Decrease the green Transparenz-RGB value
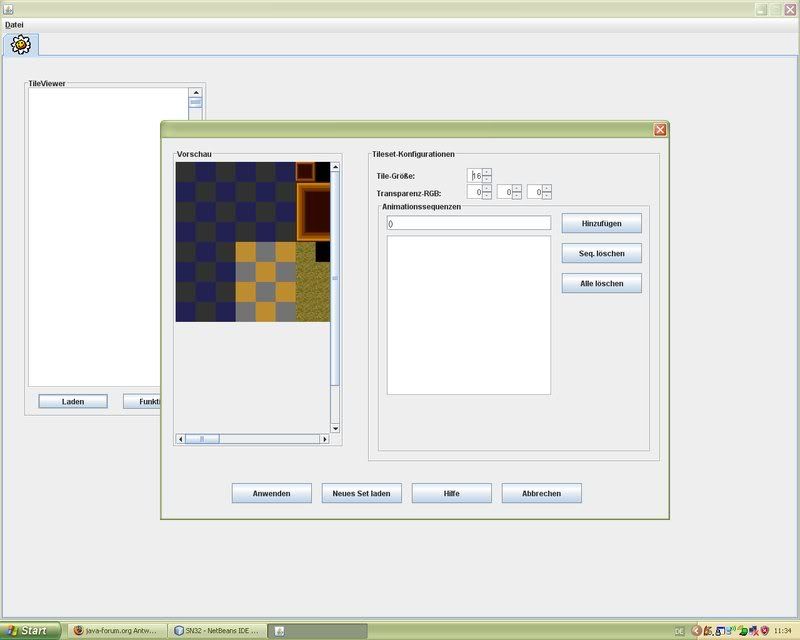The width and height of the screenshot is (800, 640). coord(517,195)
